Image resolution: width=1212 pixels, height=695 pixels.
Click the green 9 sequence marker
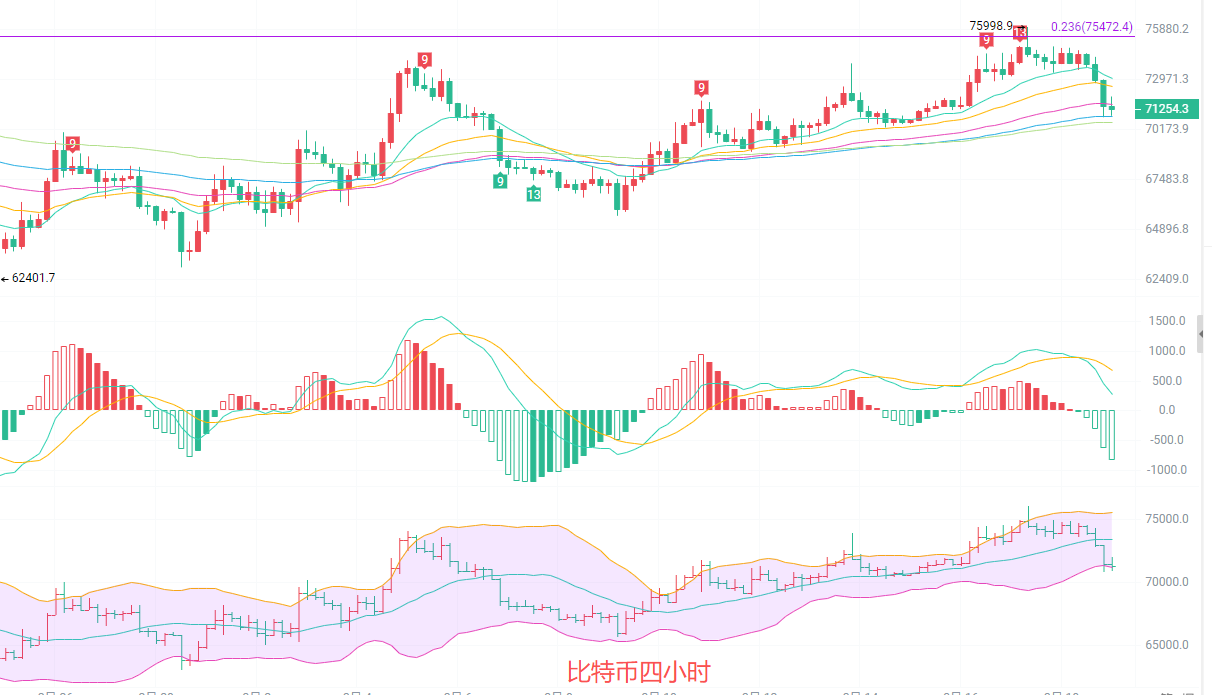(500, 180)
